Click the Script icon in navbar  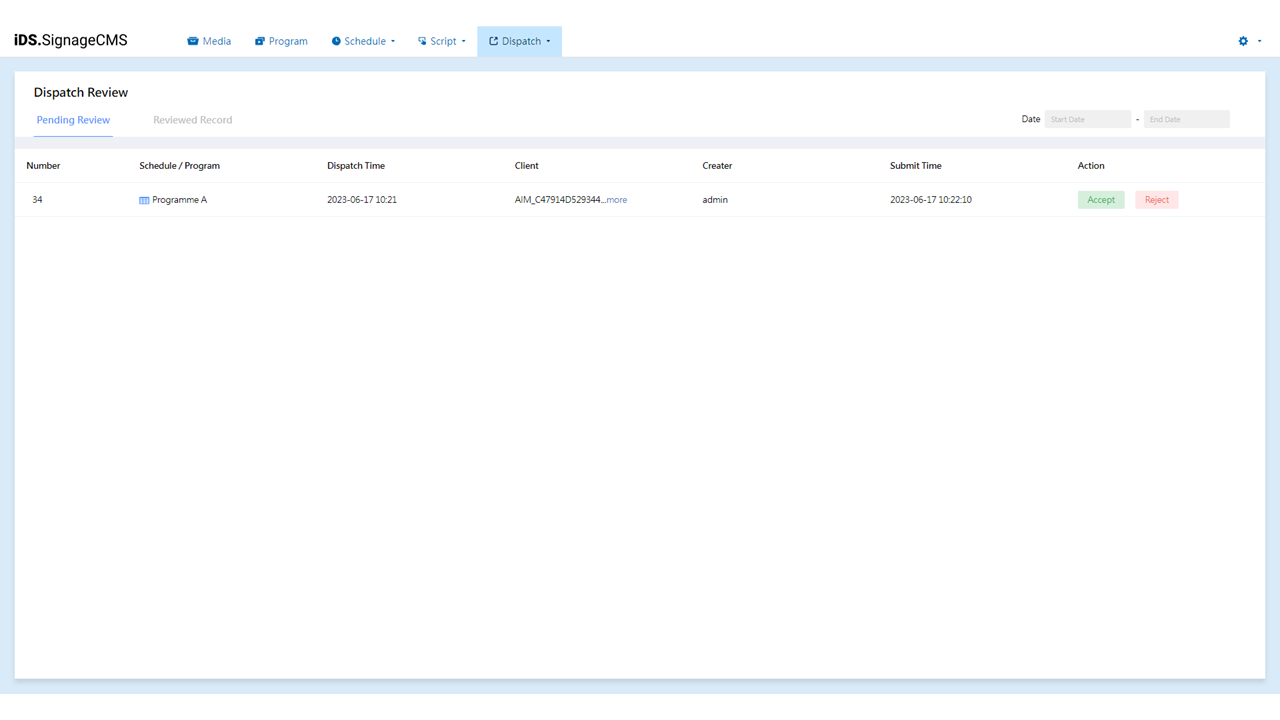click(422, 41)
